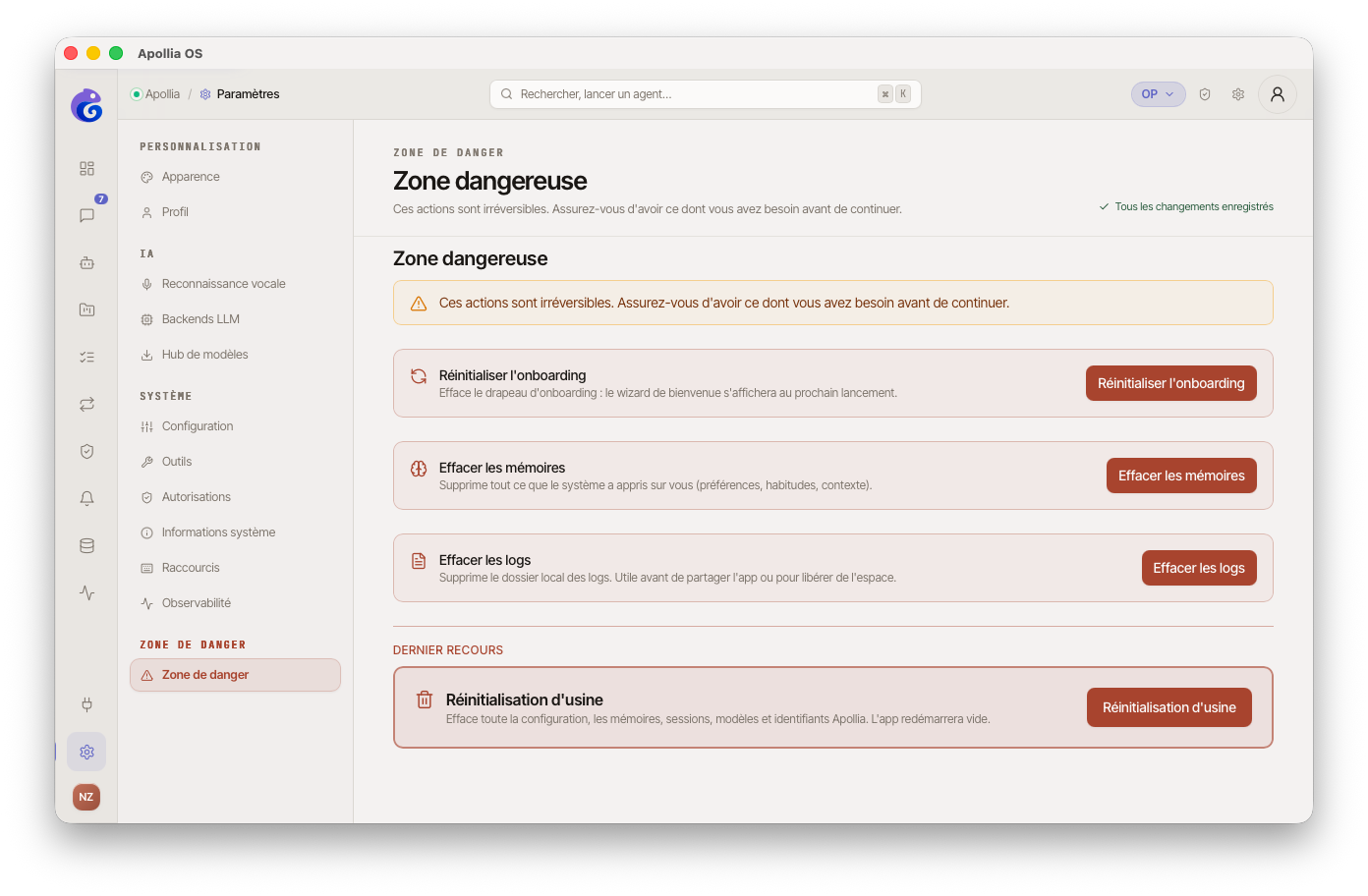Open Configuration settings
This screenshot has width=1368, height=896.
[235, 426]
